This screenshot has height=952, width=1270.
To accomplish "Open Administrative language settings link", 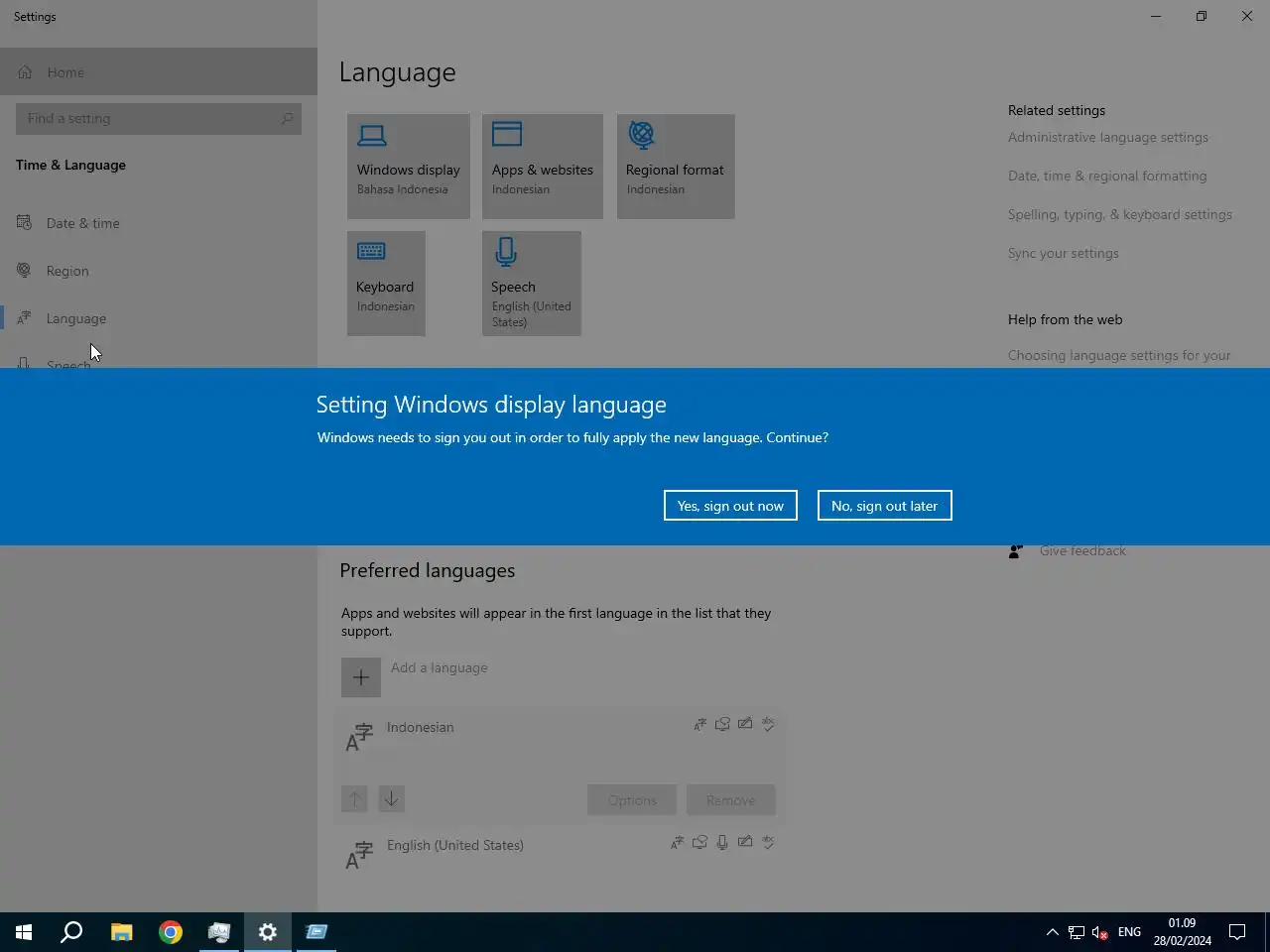I will pyautogui.click(x=1108, y=138).
